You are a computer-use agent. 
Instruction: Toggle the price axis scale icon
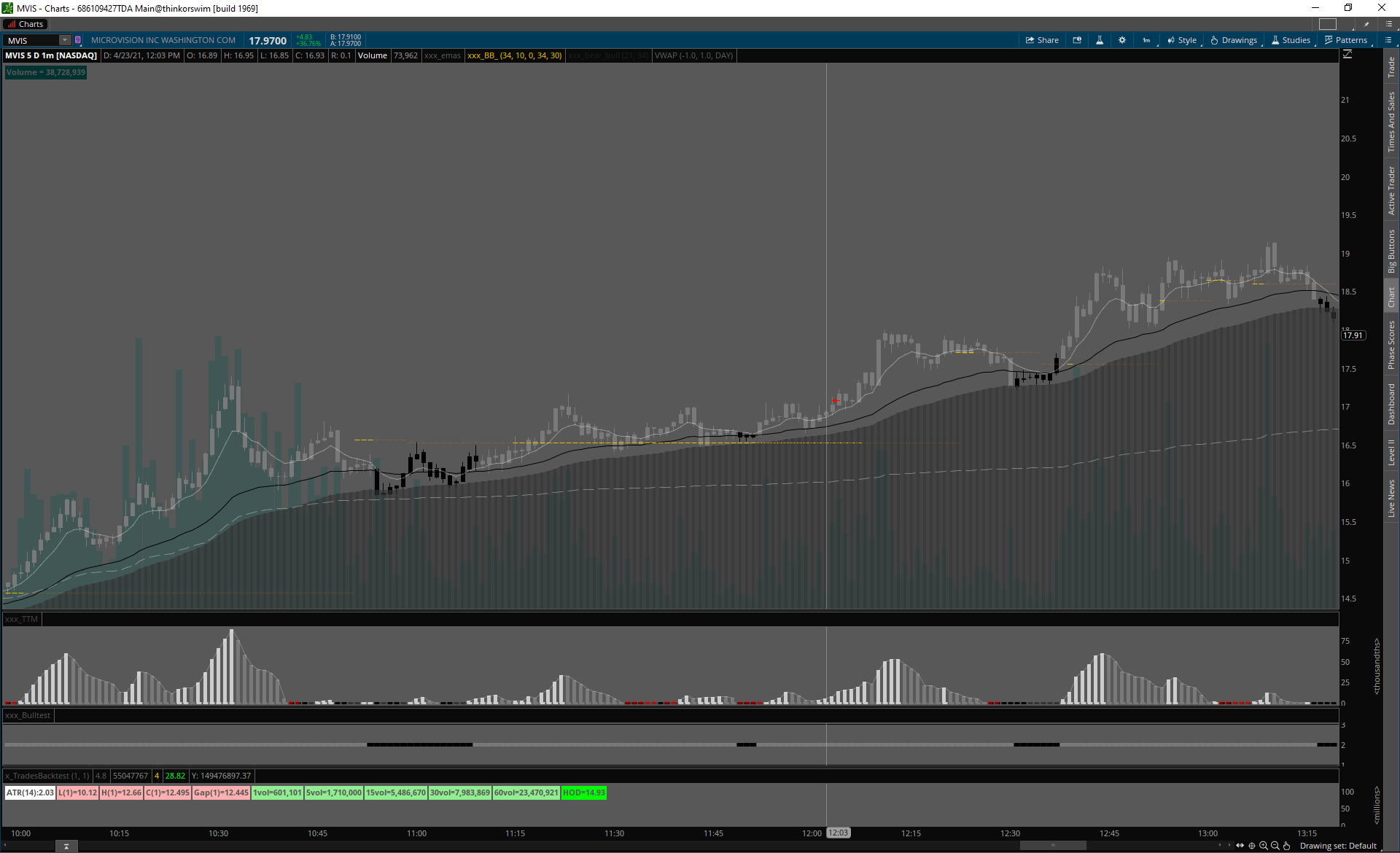pyautogui.click(x=1347, y=55)
